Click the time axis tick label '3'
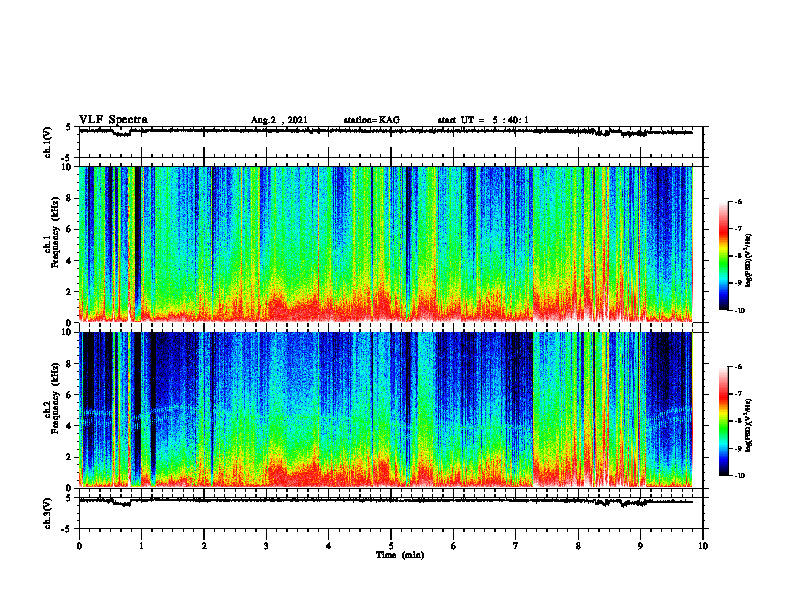This screenshot has height=612, width=792. pos(266,546)
